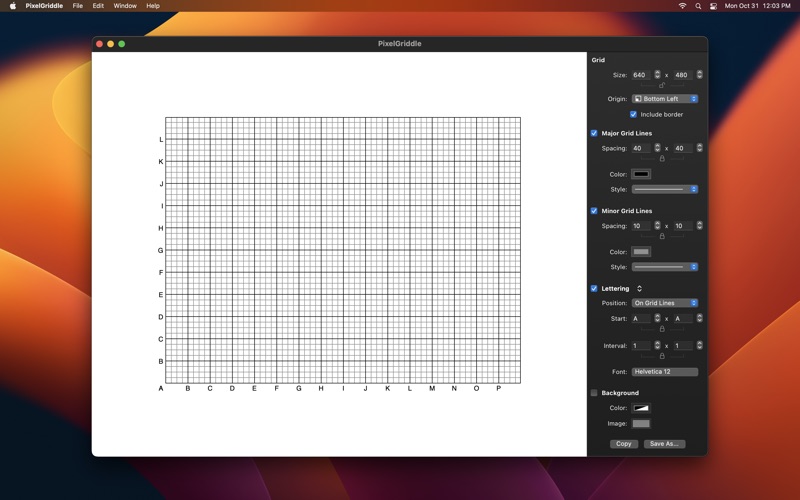Click the Helvetica 12 font field

(665, 372)
